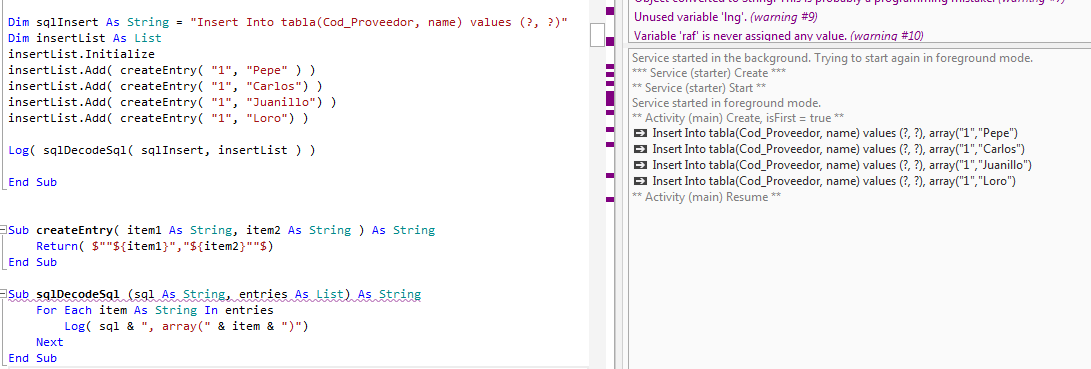Select log line "Activity (main) Create, isFirst = true"

click(738, 117)
